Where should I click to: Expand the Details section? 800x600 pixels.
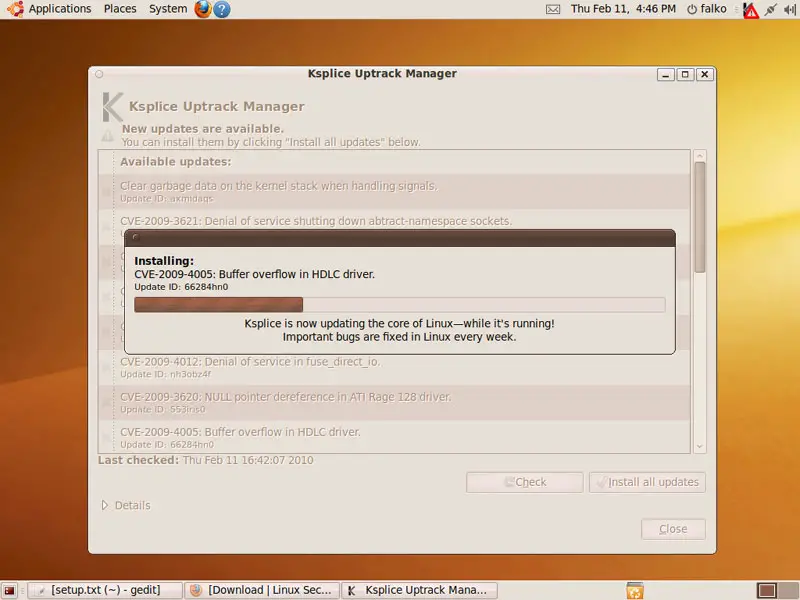126,505
